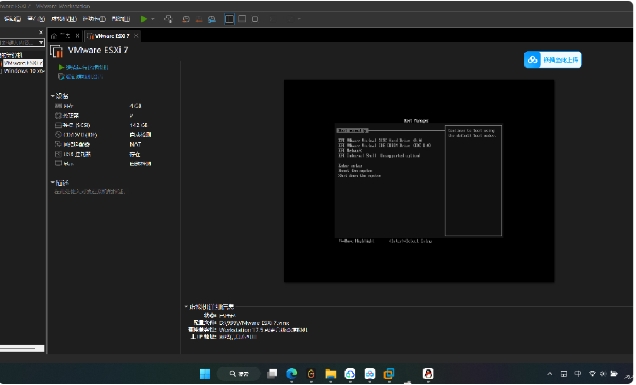
Task: Open the library search filter dropdown
Action: coord(41,42)
